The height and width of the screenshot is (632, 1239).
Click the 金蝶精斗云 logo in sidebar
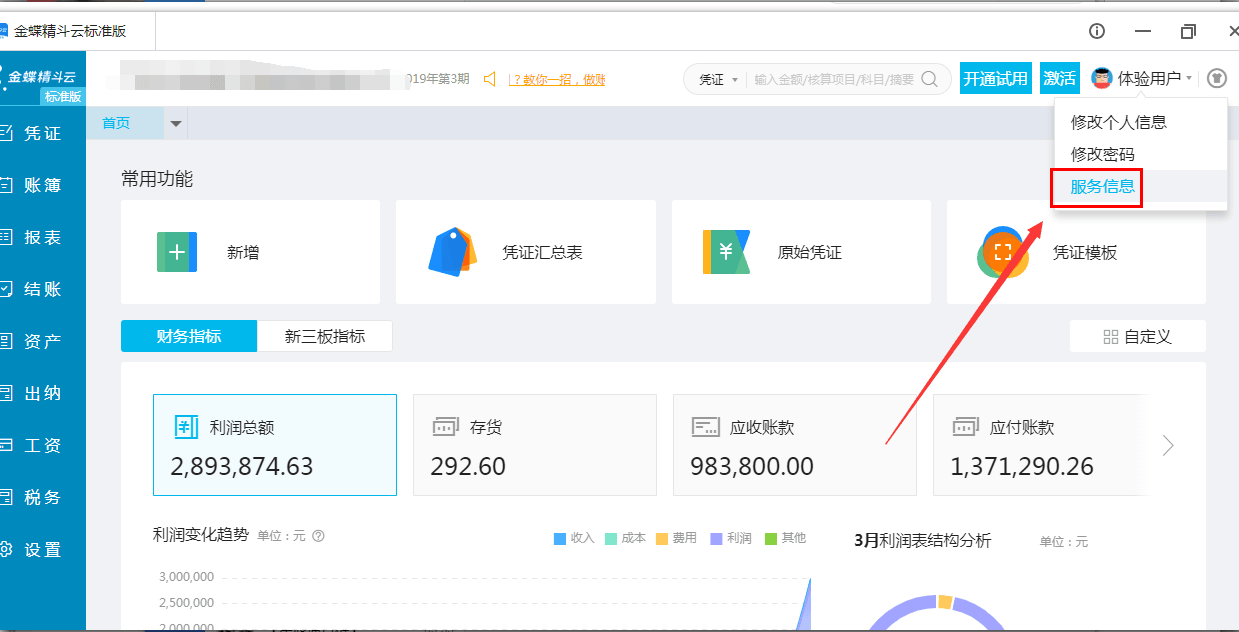[42, 77]
